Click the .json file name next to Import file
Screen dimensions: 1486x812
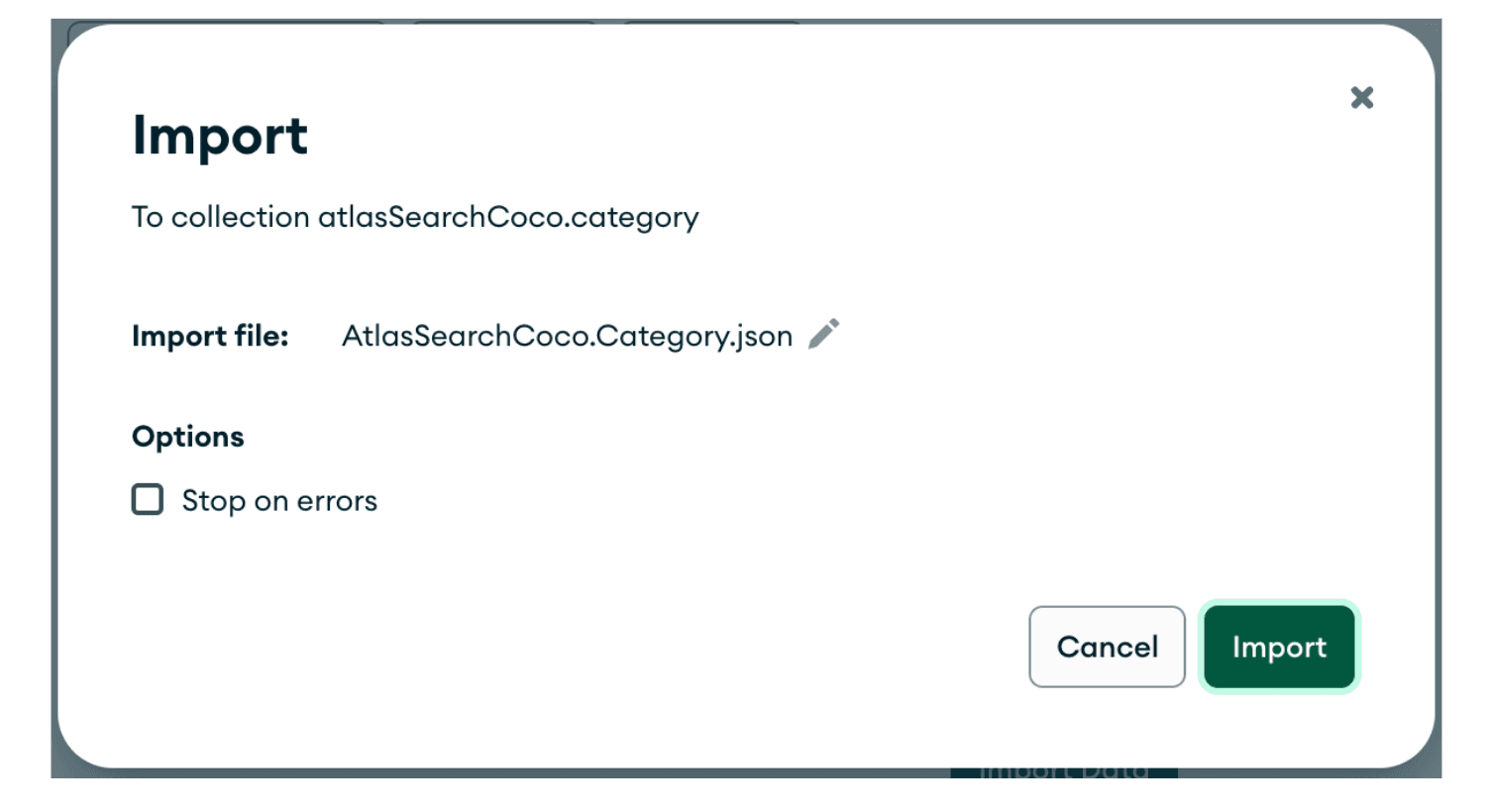pyautogui.click(x=567, y=337)
